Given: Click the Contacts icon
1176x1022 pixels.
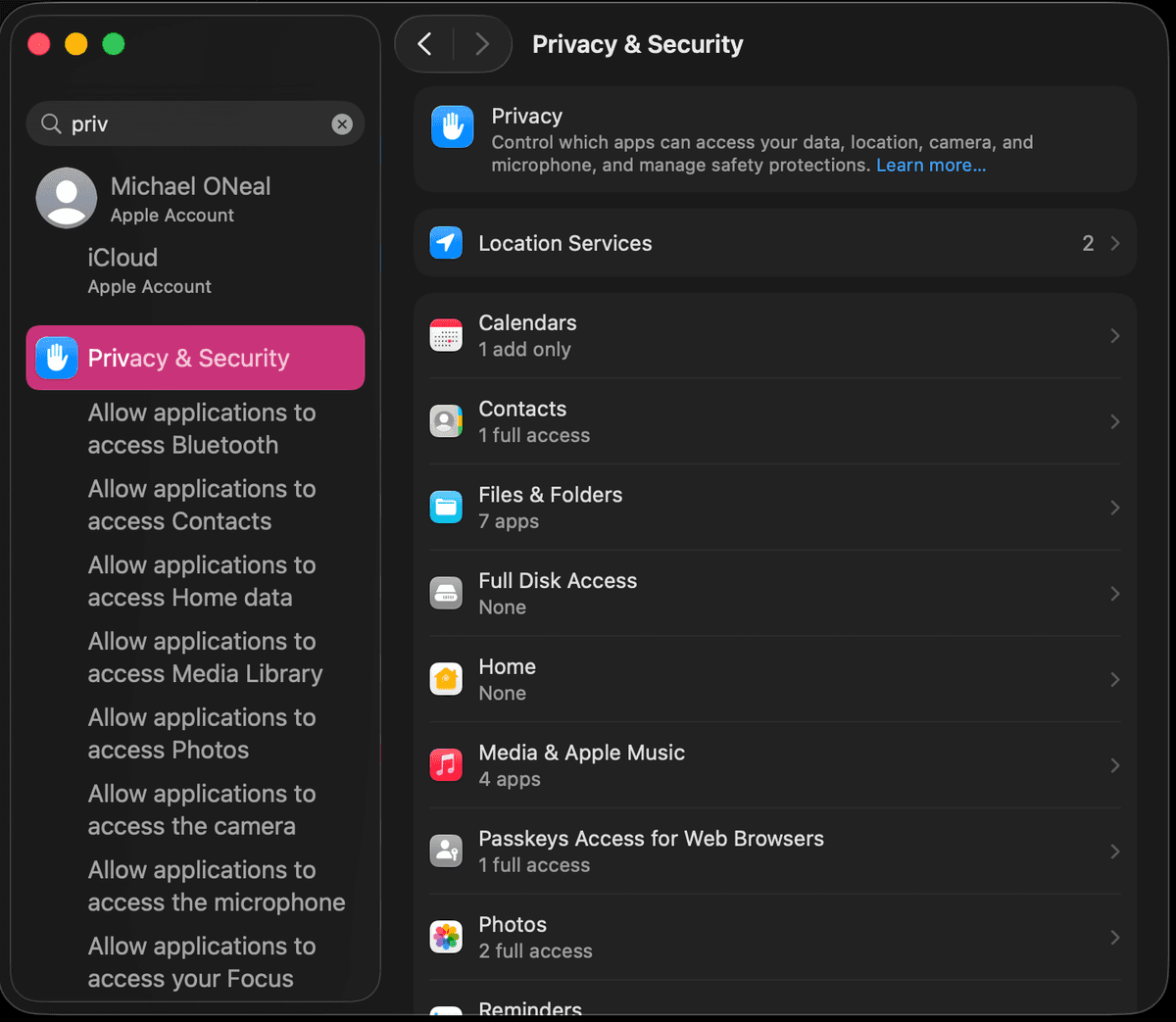Looking at the screenshot, I should (x=446, y=421).
